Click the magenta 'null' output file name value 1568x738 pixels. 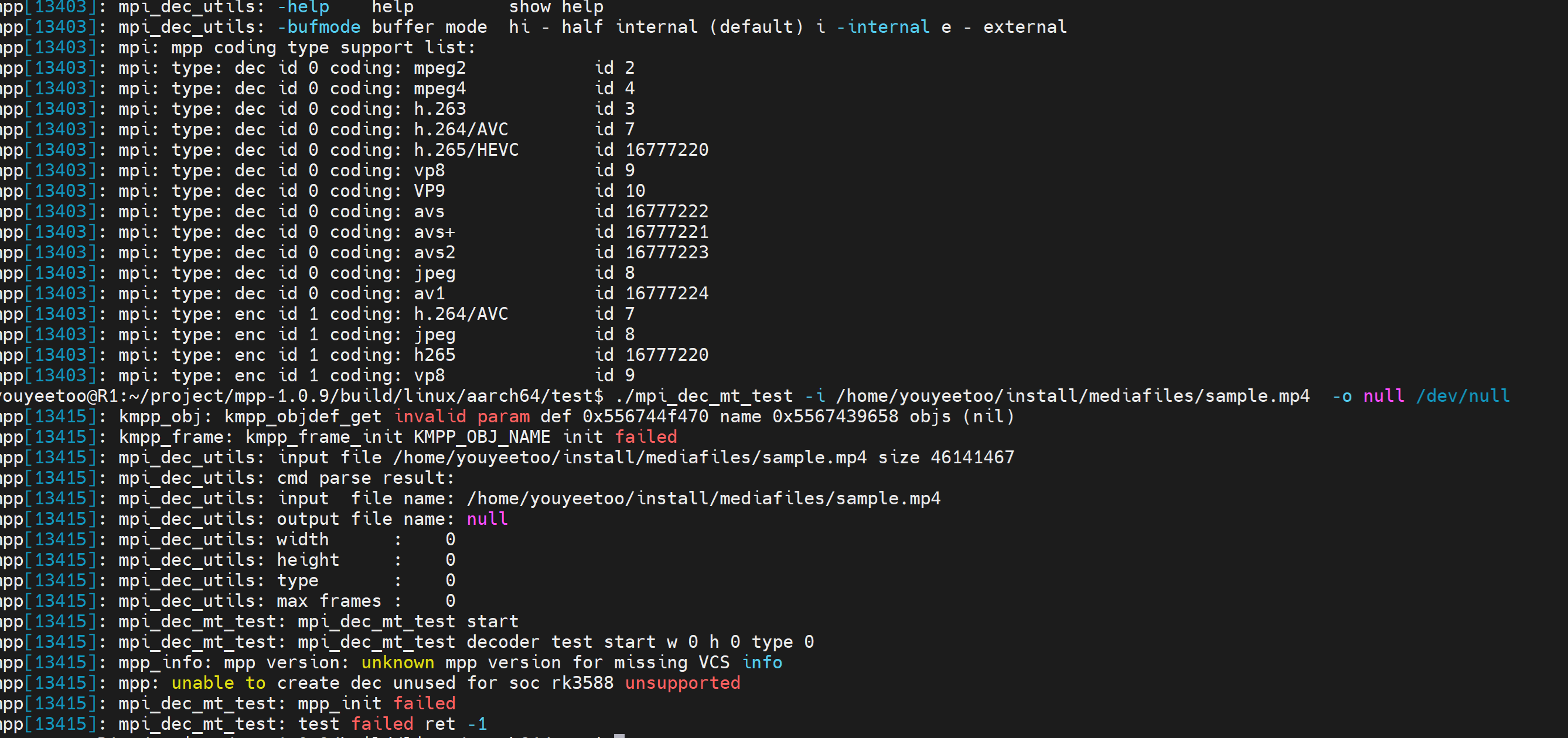point(487,518)
